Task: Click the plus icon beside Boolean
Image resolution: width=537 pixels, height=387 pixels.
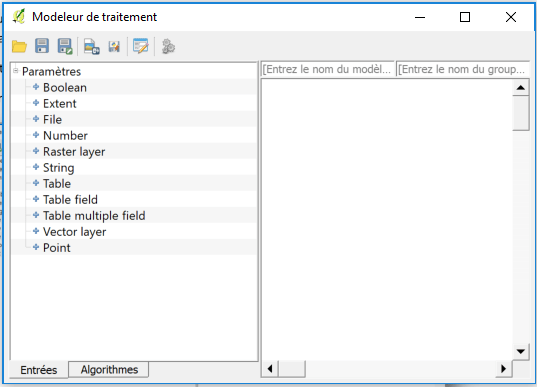Action: [36, 87]
